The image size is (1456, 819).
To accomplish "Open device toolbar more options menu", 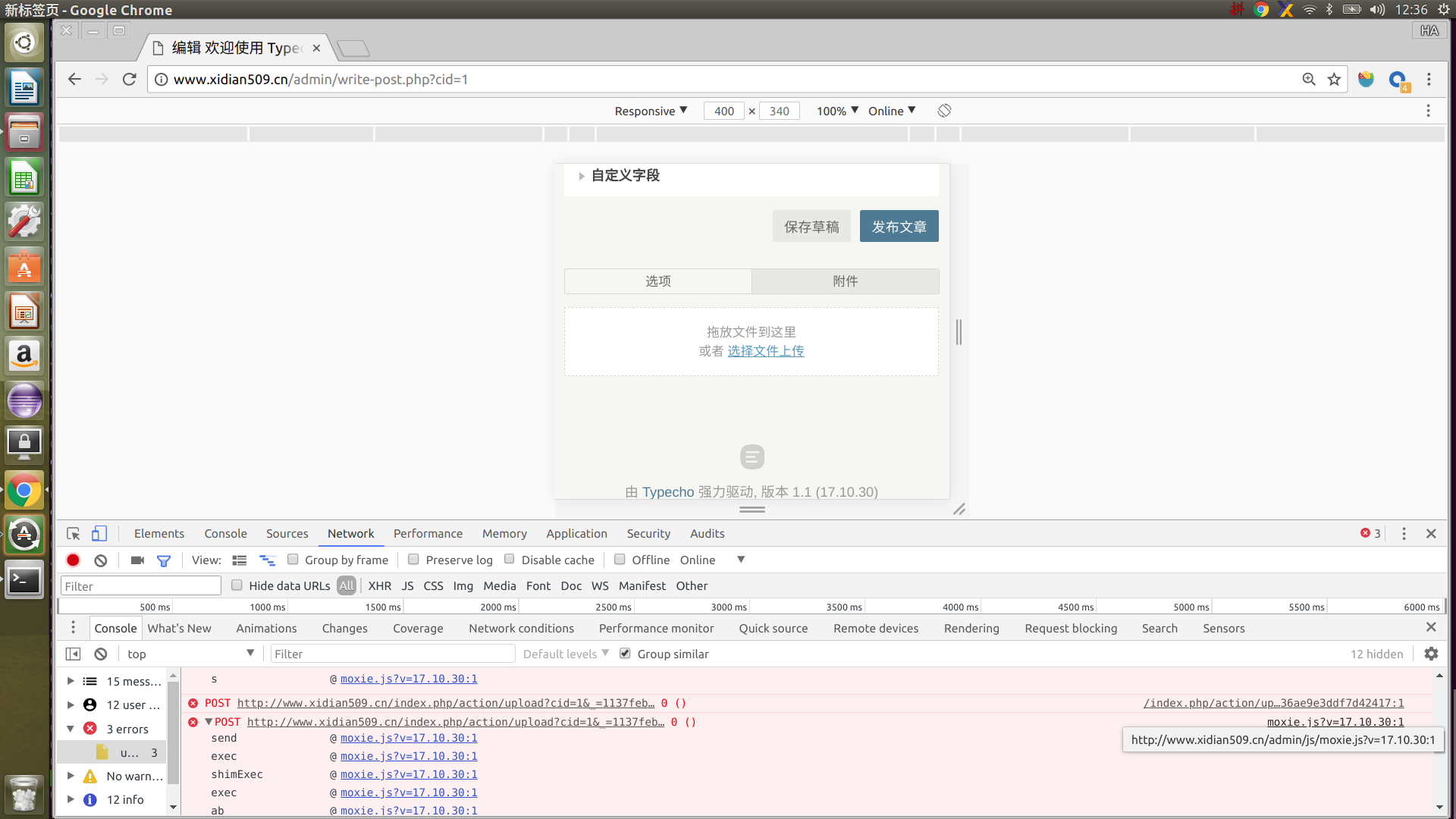I will (1428, 111).
